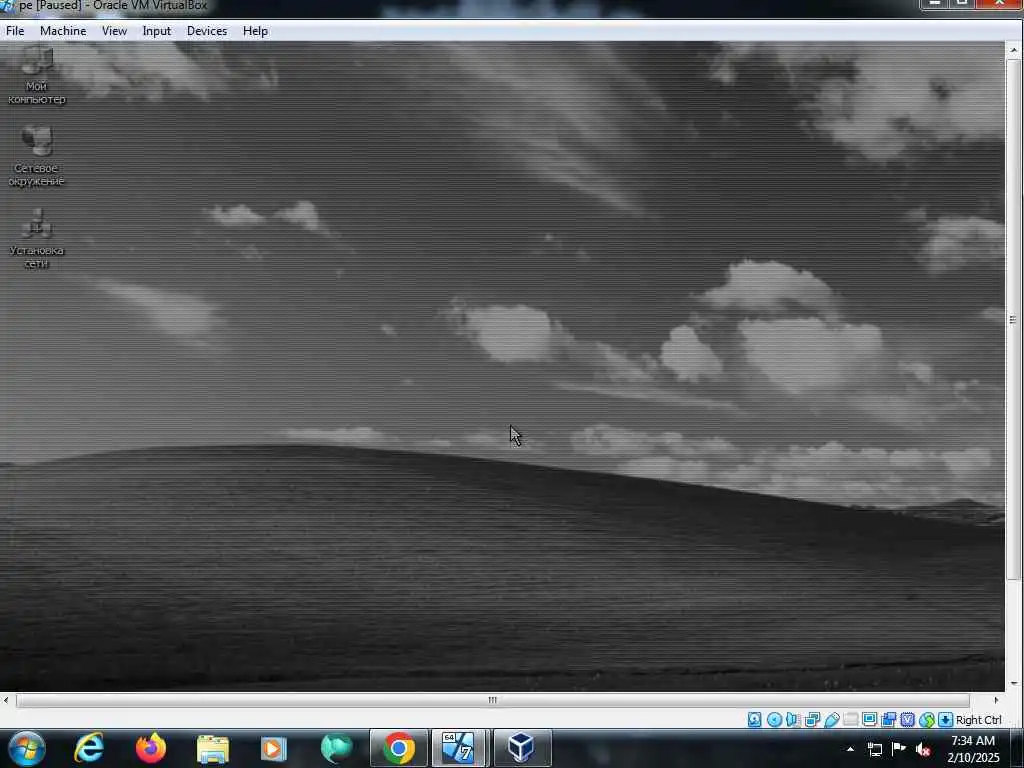Open the View menu

coord(114,31)
